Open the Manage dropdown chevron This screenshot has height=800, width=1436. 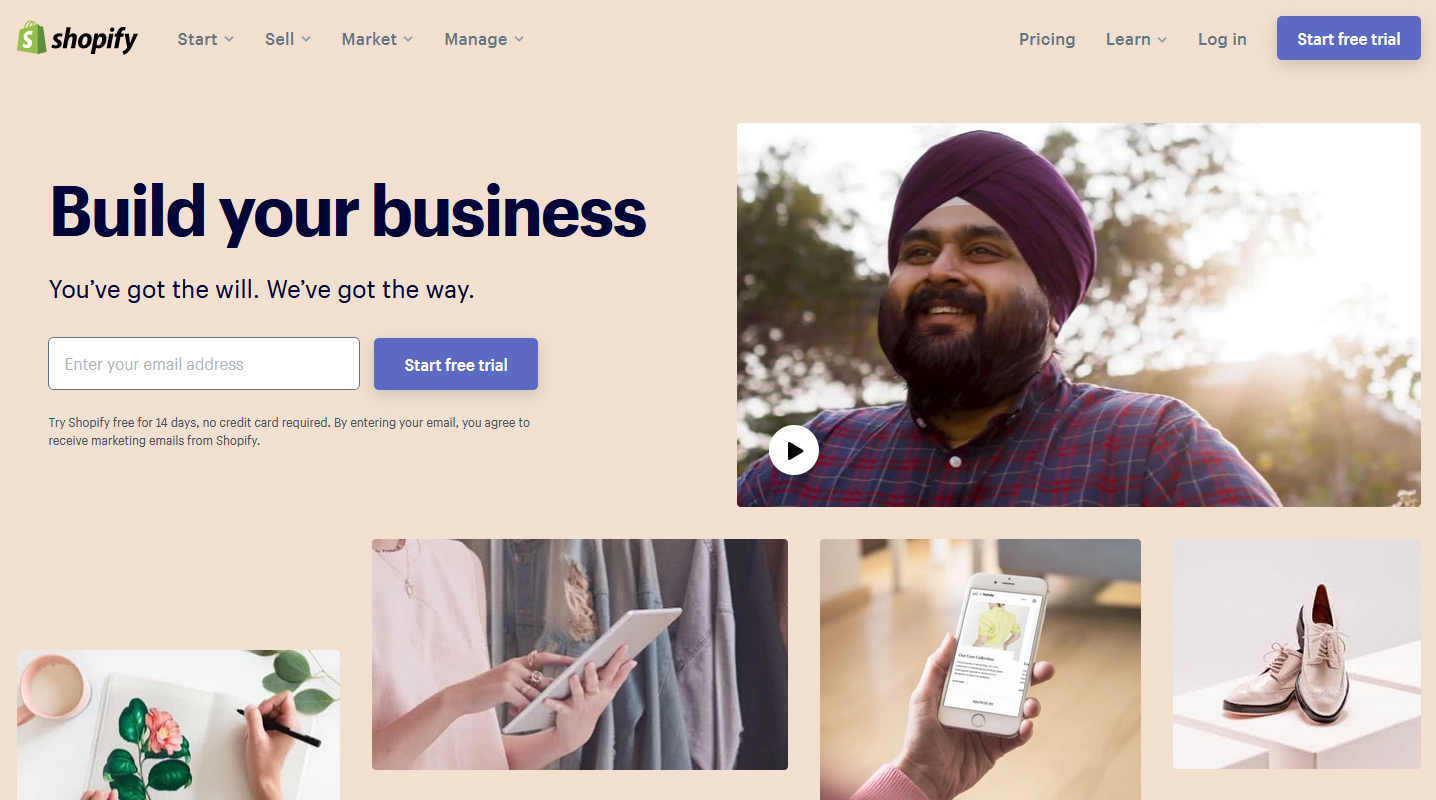[x=518, y=39]
